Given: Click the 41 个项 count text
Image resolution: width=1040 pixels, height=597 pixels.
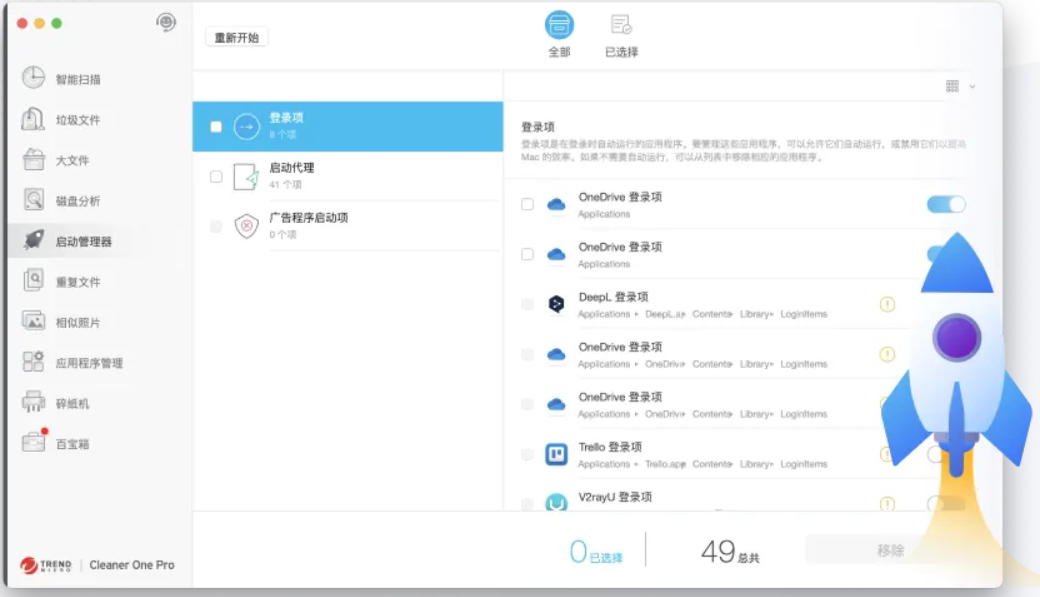Looking at the screenshot, I should pos(285,184).
